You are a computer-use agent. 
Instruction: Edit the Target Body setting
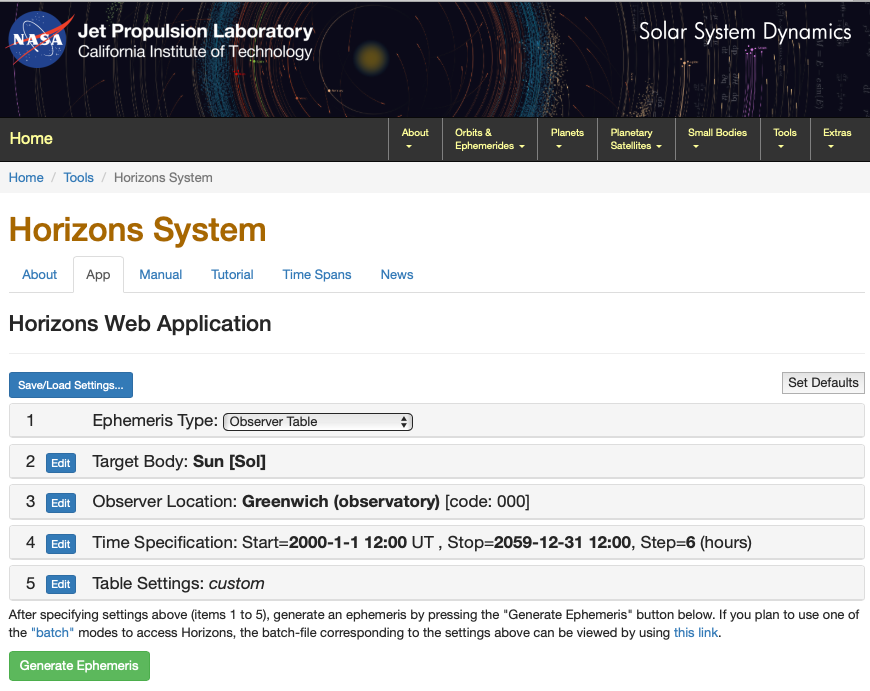tap(60, 463)
